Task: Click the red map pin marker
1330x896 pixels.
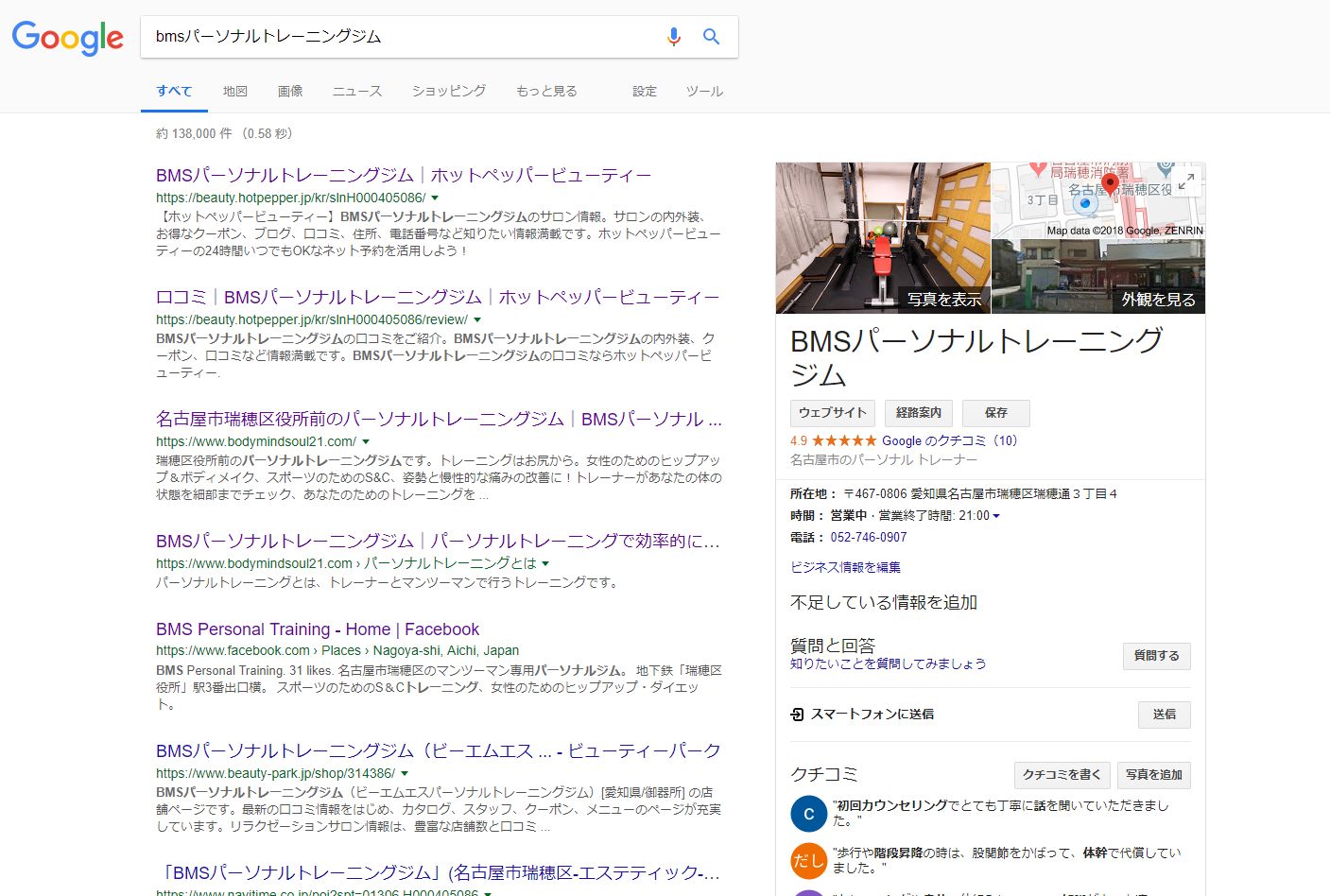Action: coord(1110,184)
